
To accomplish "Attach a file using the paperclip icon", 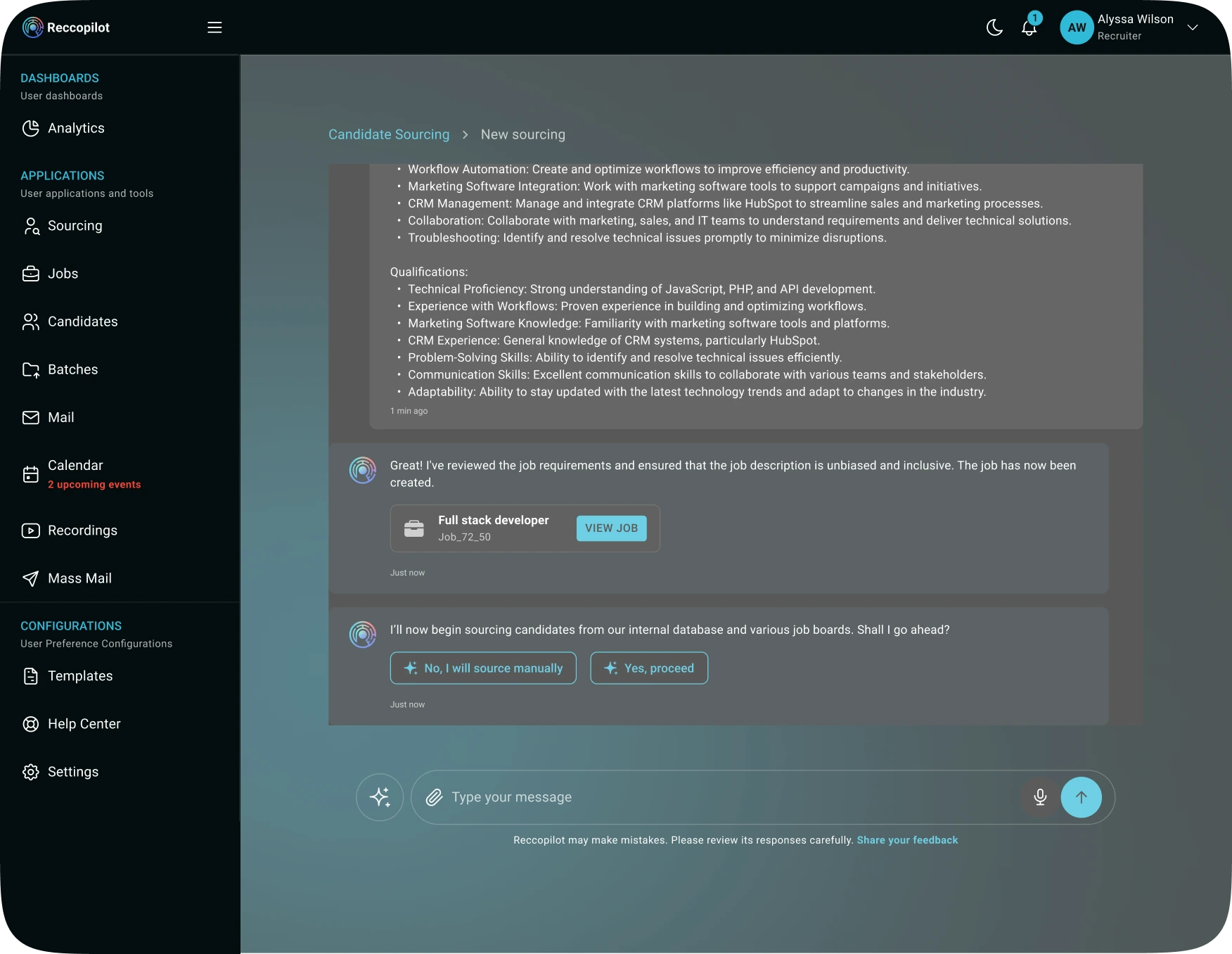I will (x=435, y=797).
